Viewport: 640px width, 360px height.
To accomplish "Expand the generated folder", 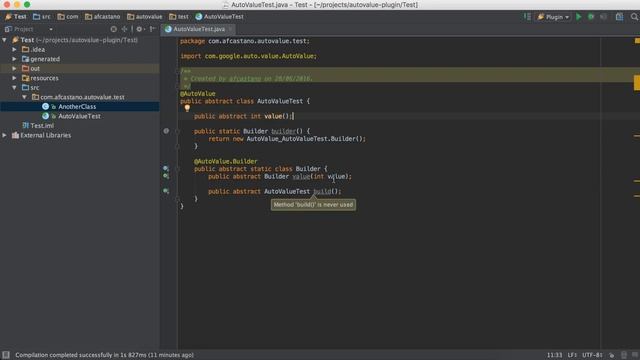I will (x=14, y=59).
